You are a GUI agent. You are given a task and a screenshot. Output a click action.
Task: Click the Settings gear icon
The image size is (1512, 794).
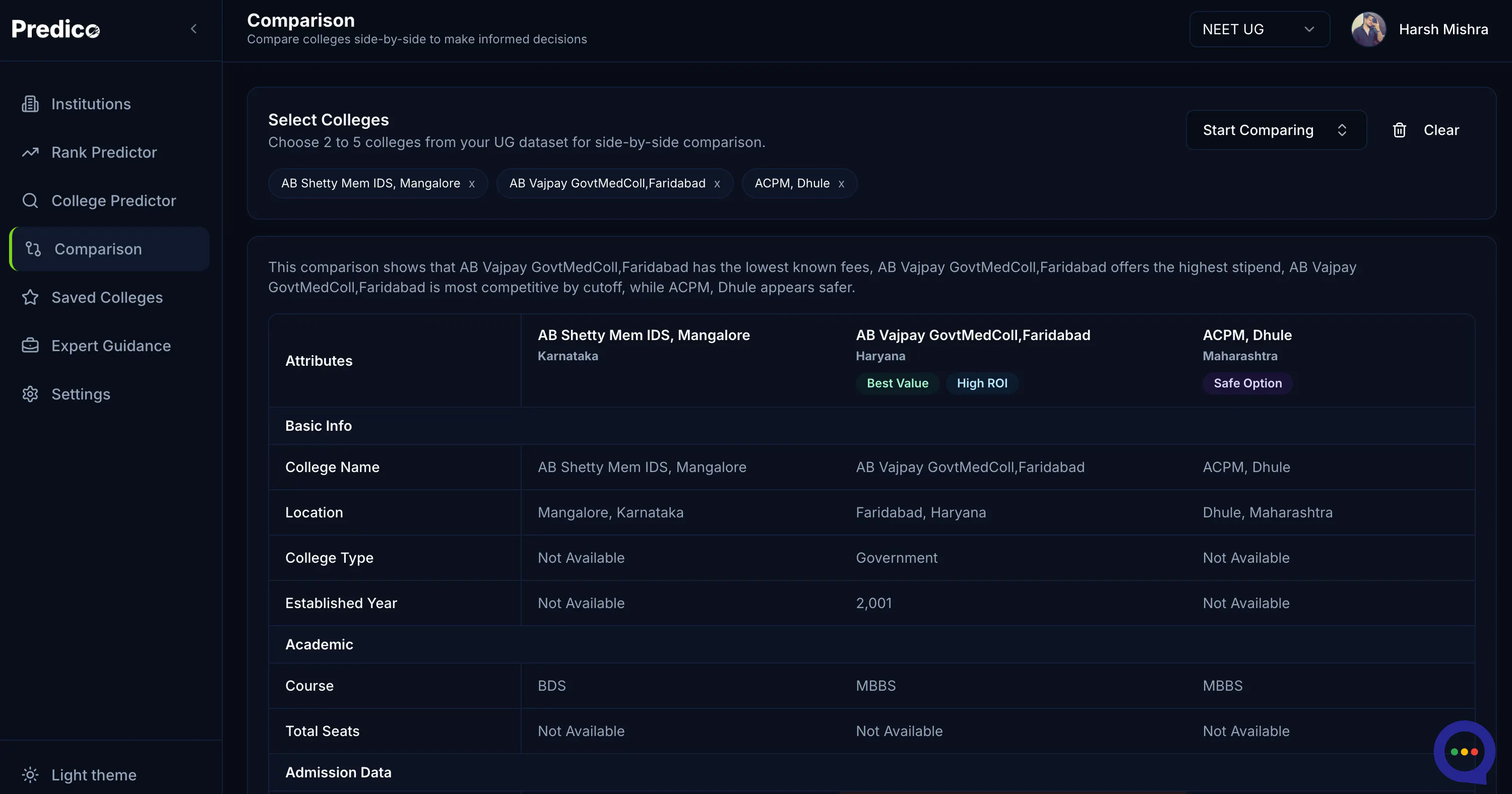pyautogui.click(x=30, y=394)
